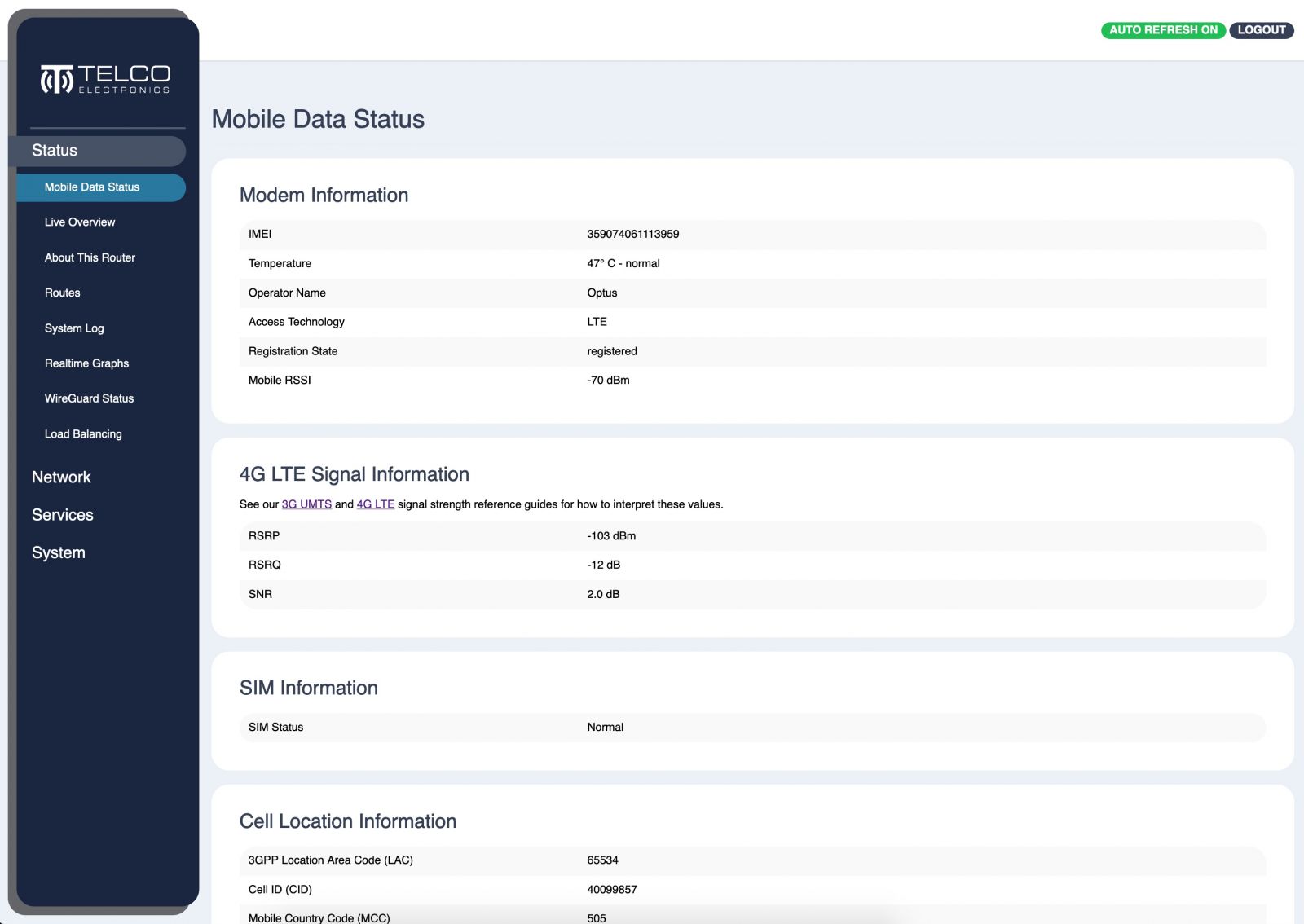This screenshot has width=1304, height=924.
Task: Go to About This Router
Action: [x=90, y=257]
